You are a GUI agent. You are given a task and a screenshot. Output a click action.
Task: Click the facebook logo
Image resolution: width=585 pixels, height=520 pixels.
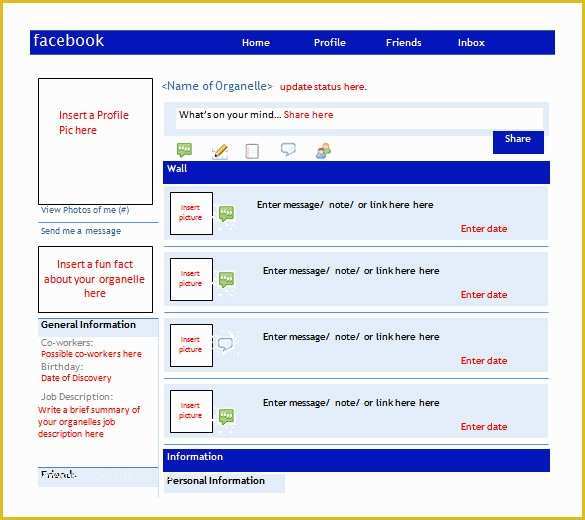(x=69, y=40)
